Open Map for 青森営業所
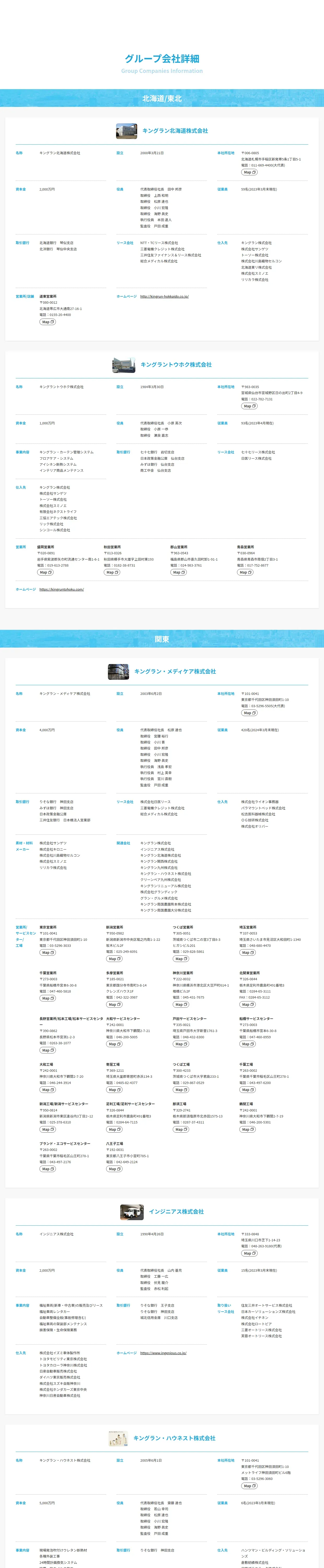 (x=245, y=572)
